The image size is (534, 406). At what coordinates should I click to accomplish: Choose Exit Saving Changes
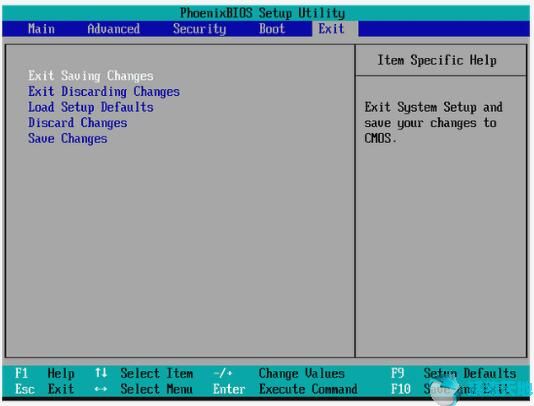(x=91, y=76)
